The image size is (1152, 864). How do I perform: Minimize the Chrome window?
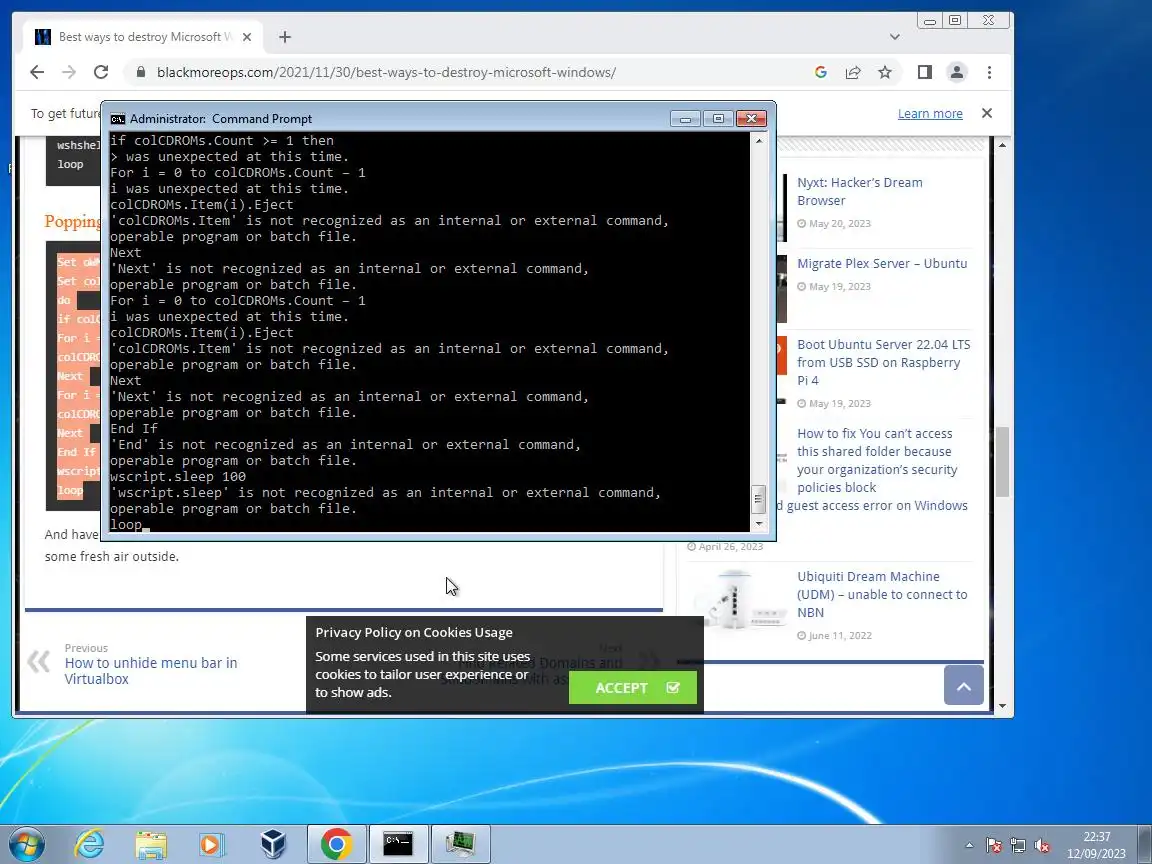pyautogui.click(x=929, y=21)
